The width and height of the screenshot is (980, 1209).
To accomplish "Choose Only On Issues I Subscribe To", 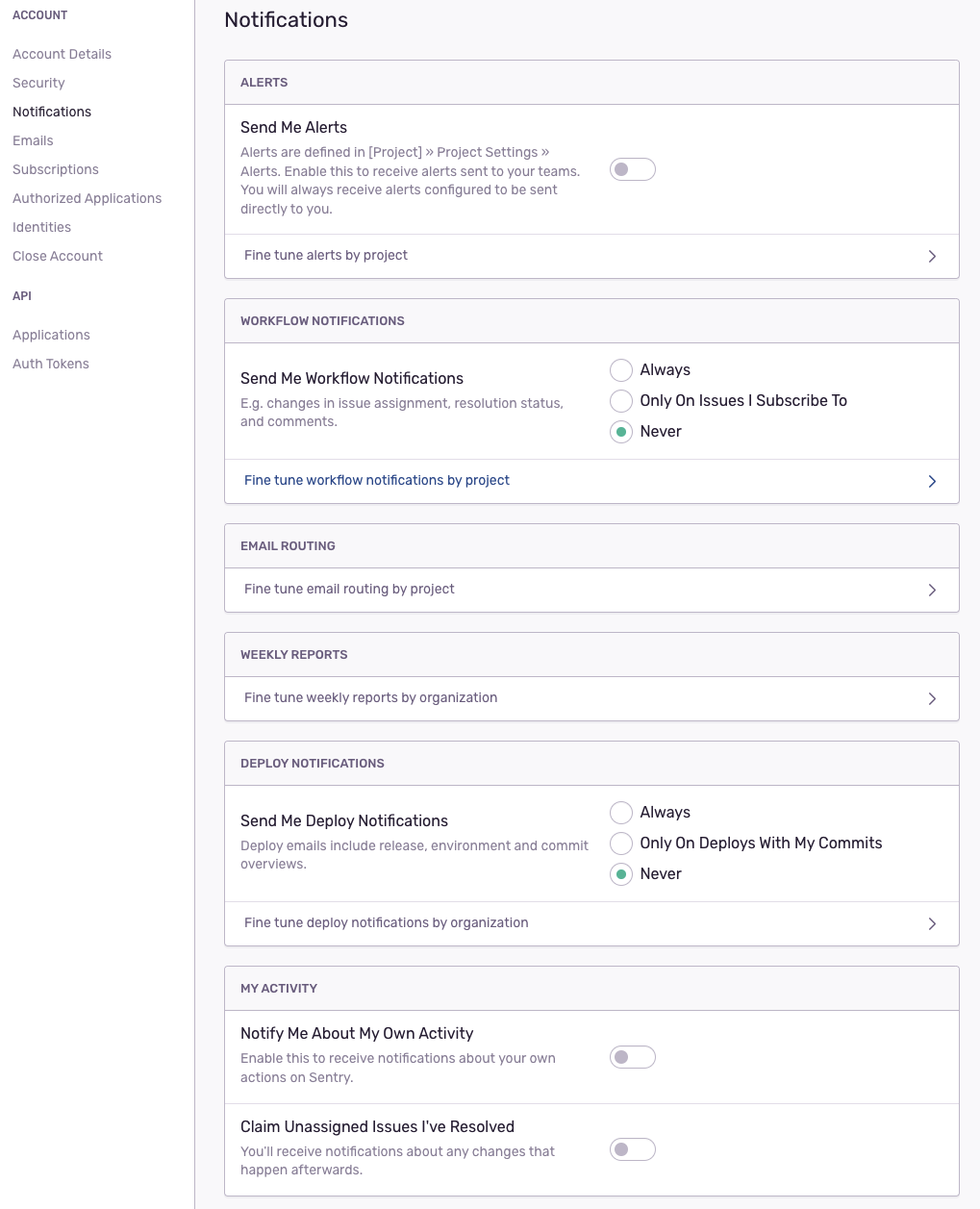I will pos(620,400).
